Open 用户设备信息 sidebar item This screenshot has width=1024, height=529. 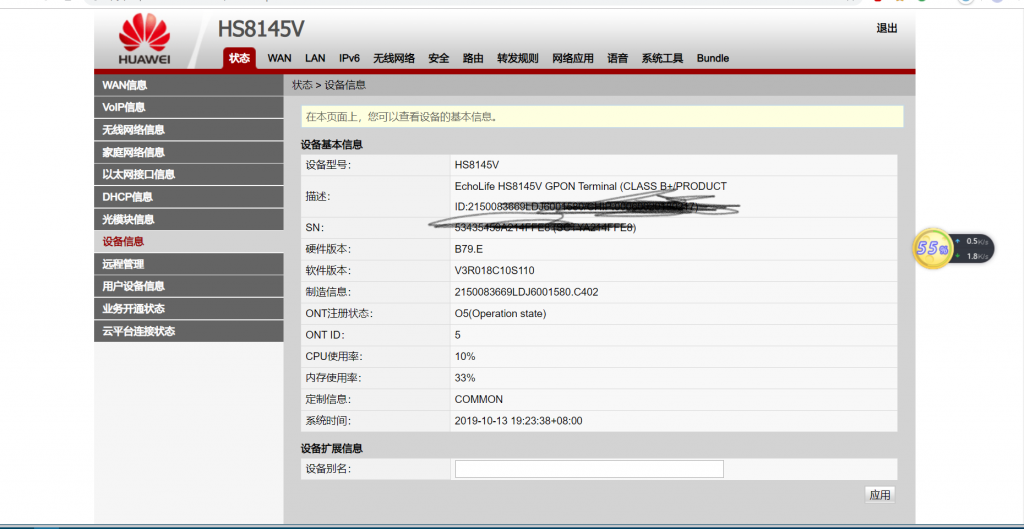[189, 286]
